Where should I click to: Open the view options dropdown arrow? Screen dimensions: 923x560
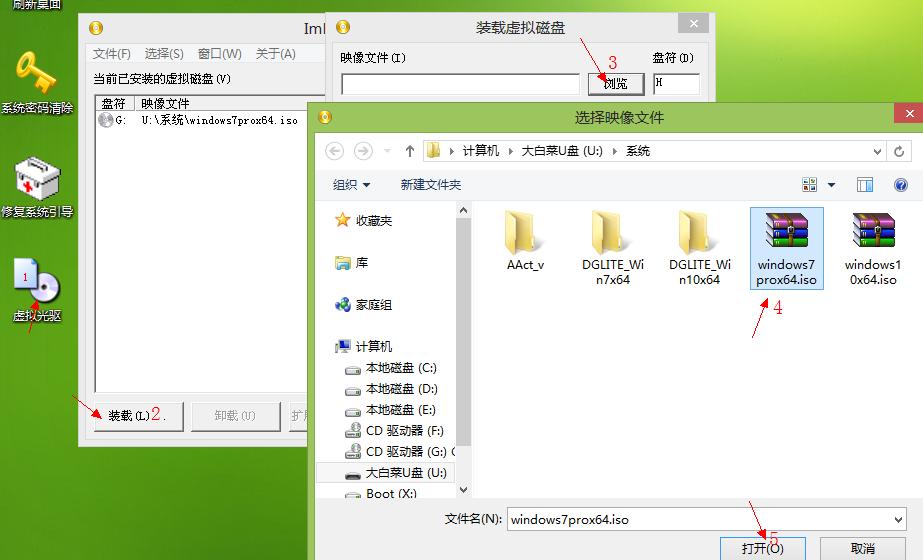tap(831, 185)
